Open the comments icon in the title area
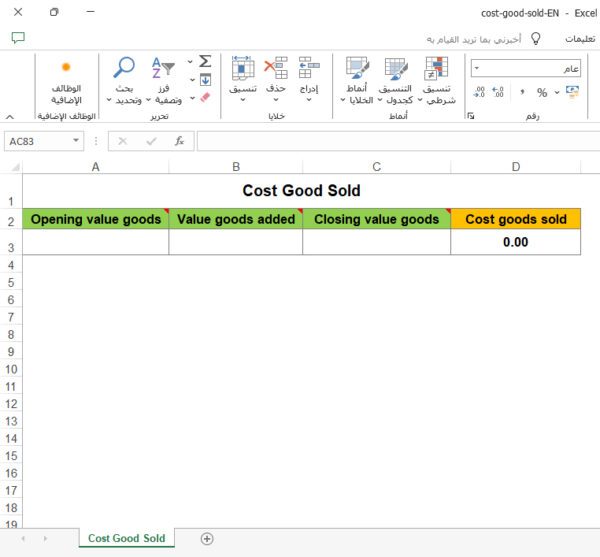The image size is (600, 557). (x=18, y=38)
